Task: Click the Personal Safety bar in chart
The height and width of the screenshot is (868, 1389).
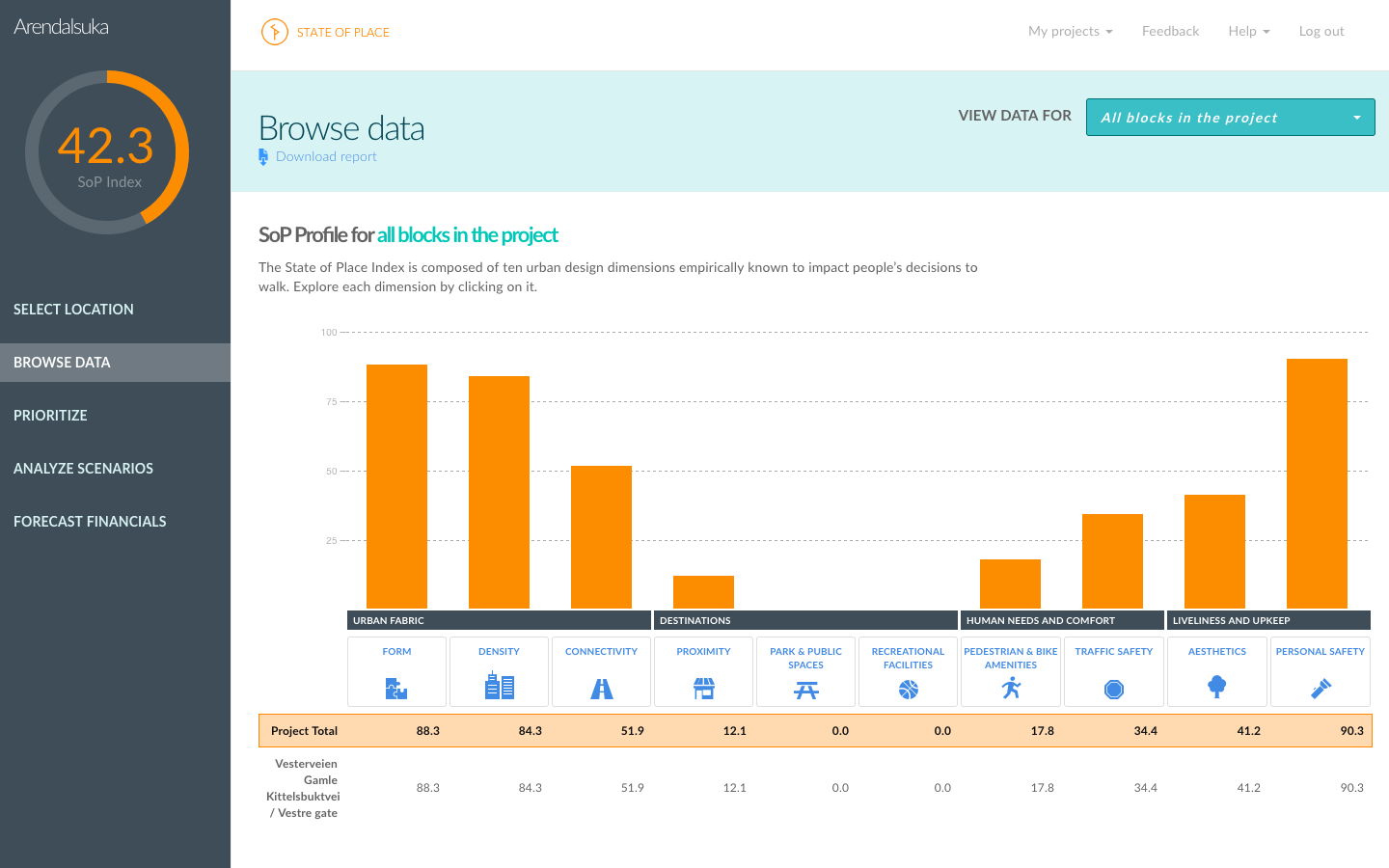Action: [1317, 483]
